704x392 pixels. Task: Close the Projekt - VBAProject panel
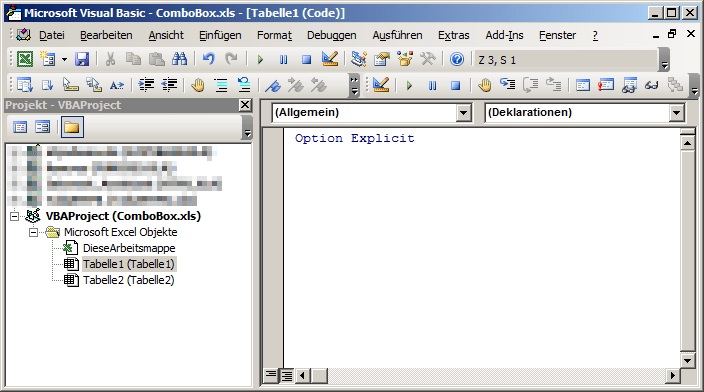(x=245, y=105)
